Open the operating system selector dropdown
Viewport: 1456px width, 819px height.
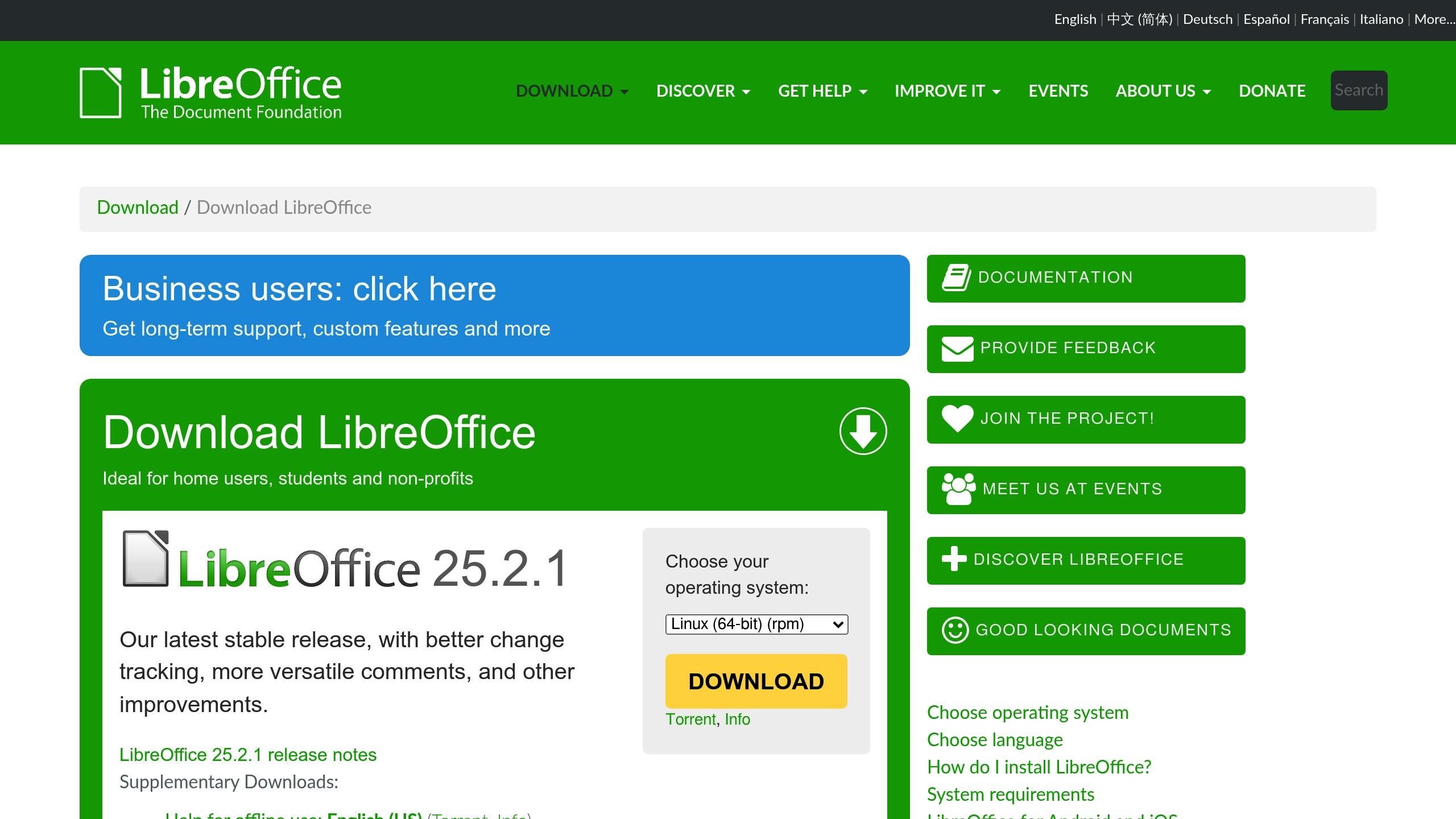(756, 624)
